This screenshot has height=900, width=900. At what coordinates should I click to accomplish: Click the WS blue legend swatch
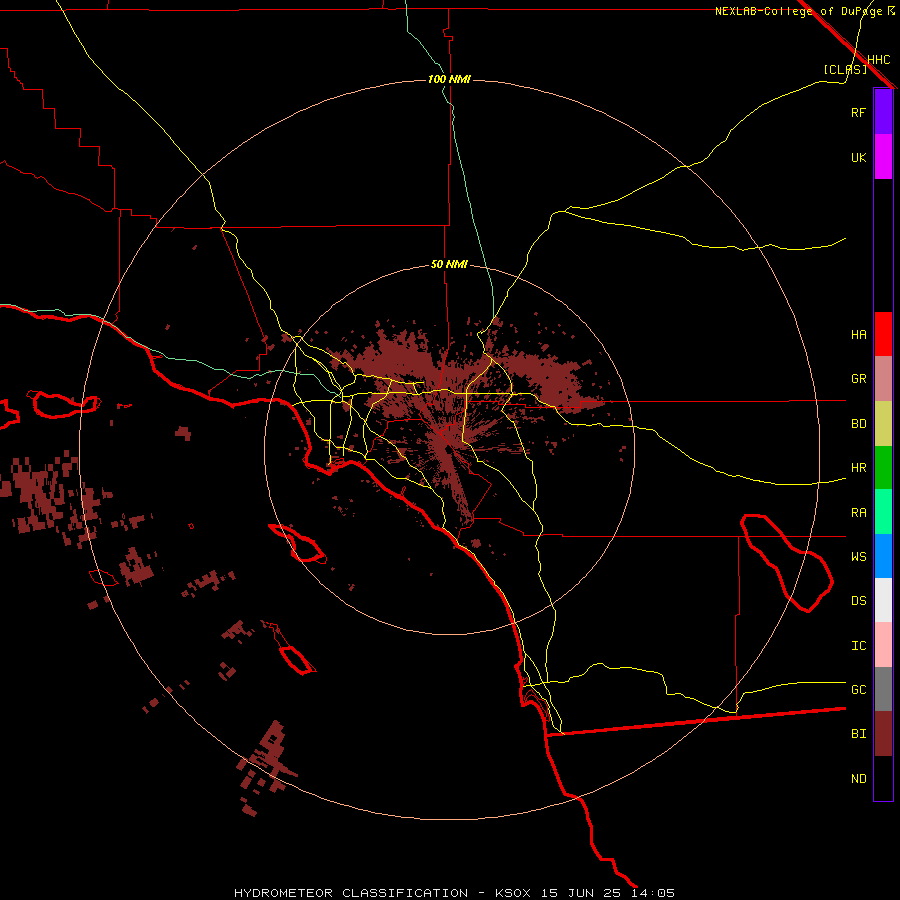point(883,556)
